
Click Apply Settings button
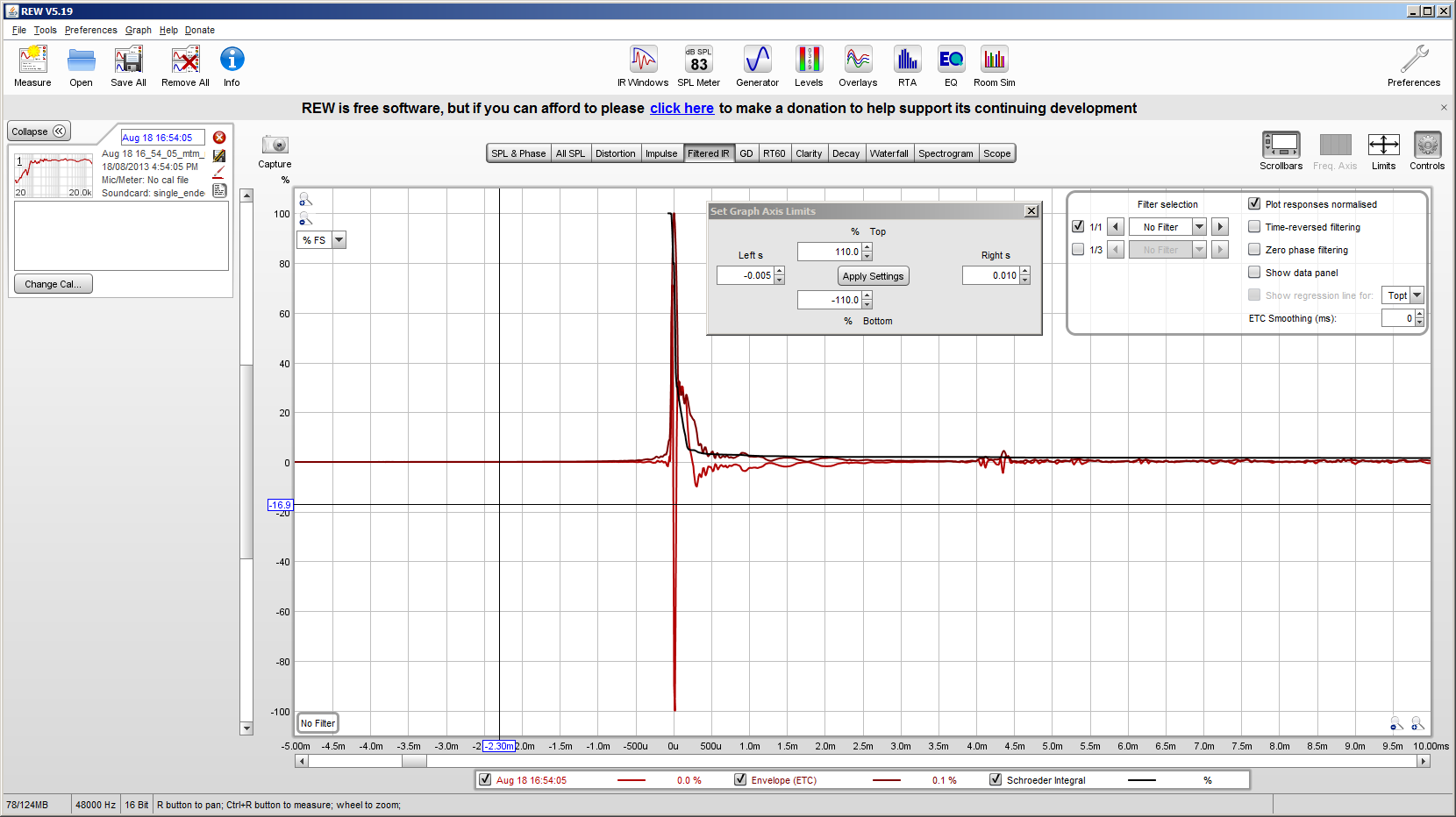click(873, 276)
